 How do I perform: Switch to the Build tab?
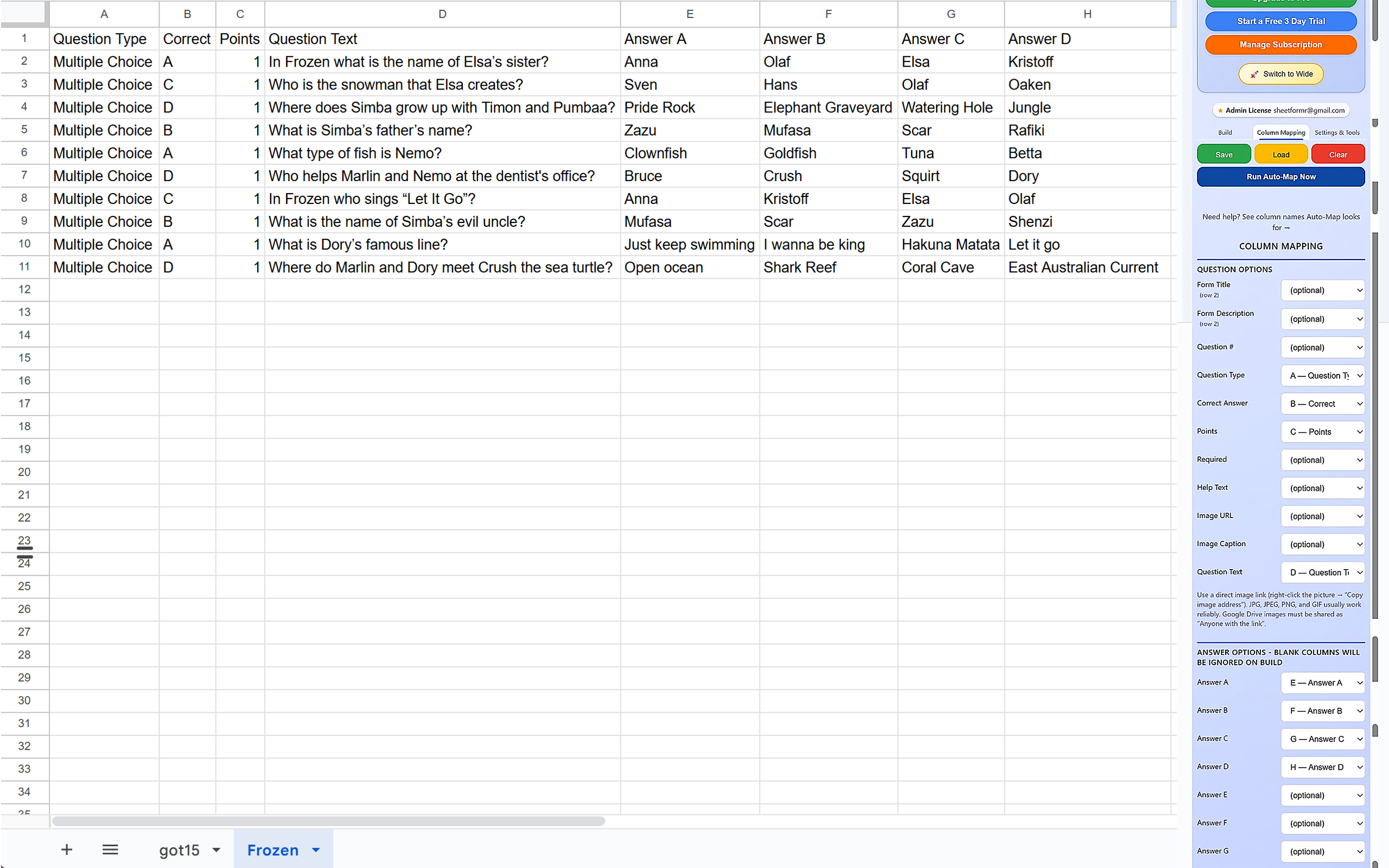pyautogui.click(x=1226, y=132)
